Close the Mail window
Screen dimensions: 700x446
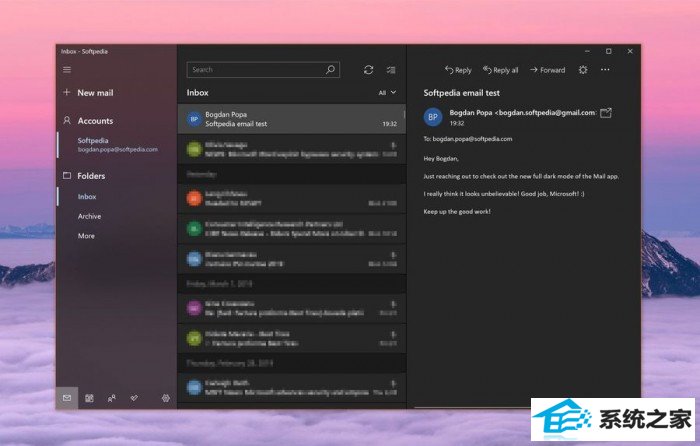(x=630, y=51)
